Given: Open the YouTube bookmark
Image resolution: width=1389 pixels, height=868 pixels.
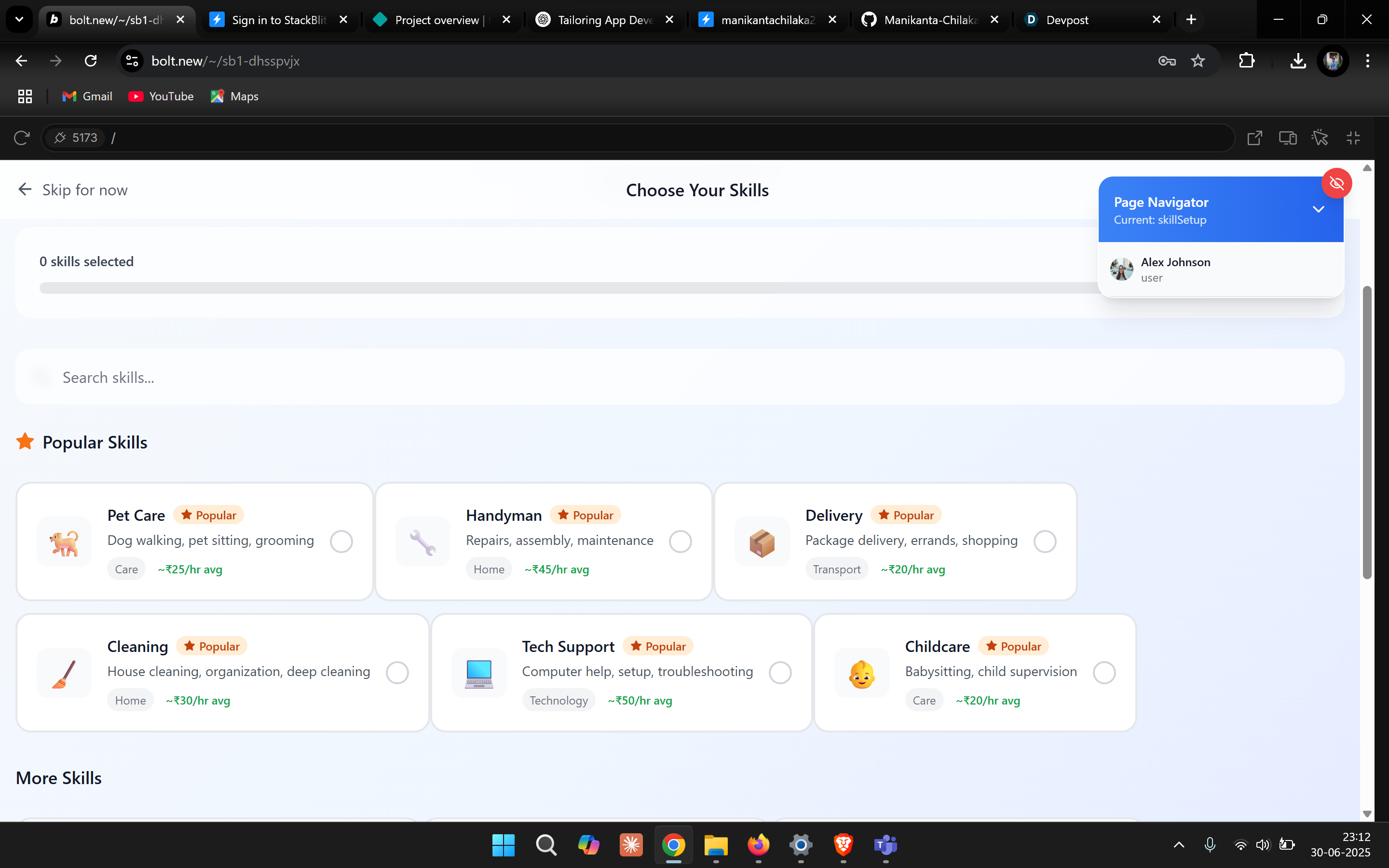Looking at the screenshot, I should click(x=161, y=96).
